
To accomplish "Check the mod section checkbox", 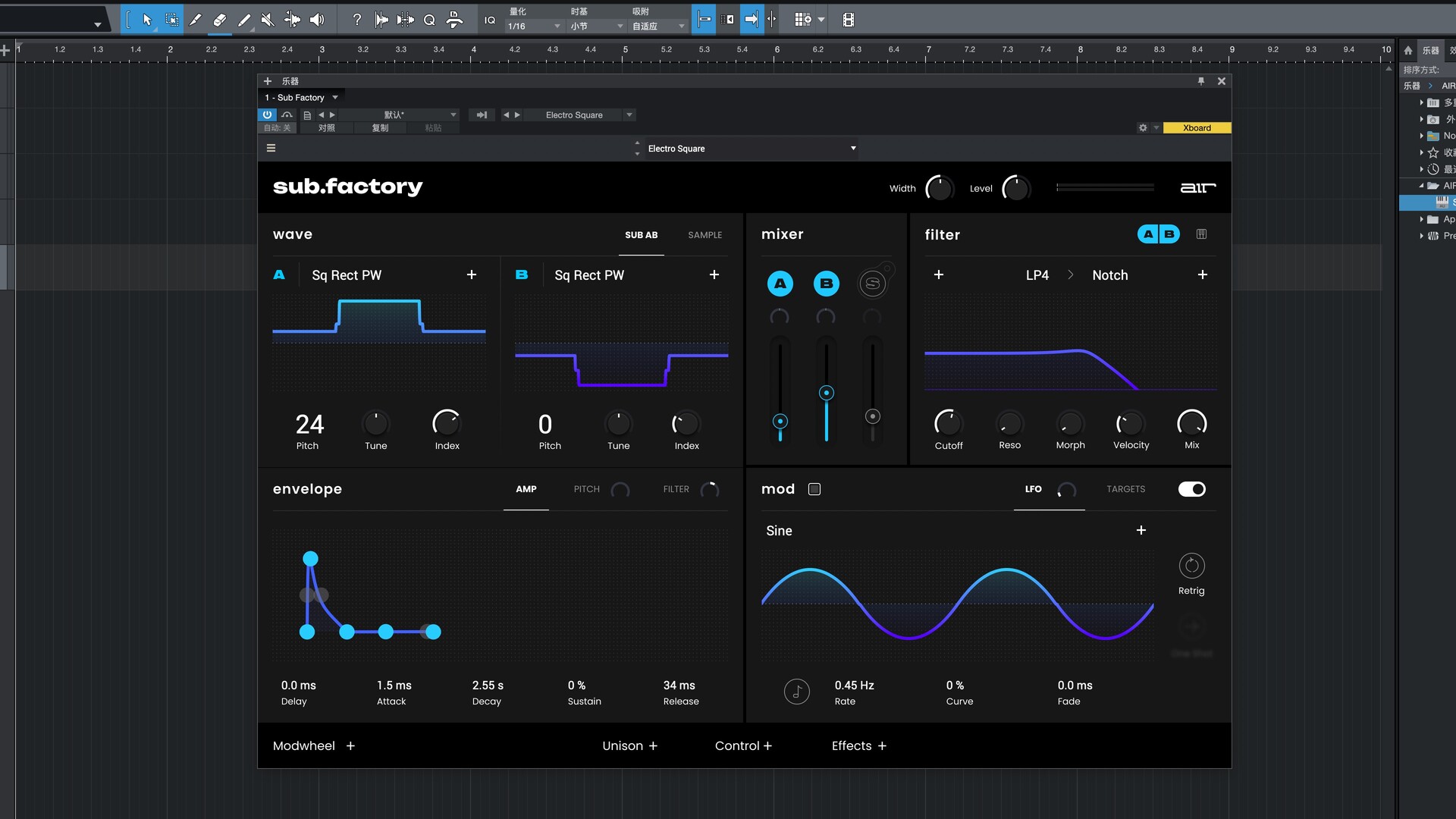I will coord(814,489).
